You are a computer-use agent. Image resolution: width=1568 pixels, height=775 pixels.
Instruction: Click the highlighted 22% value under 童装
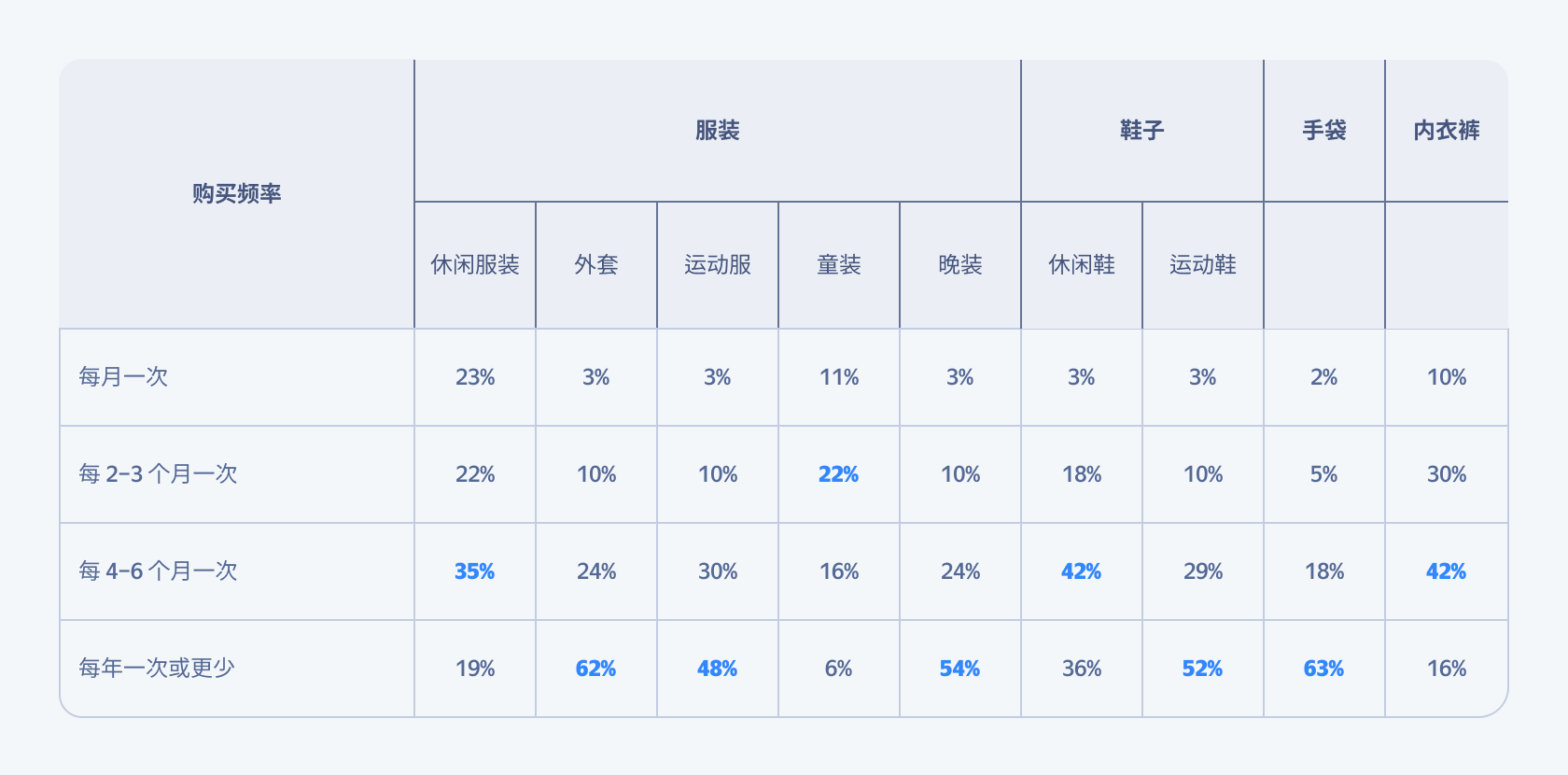(838, 474)
